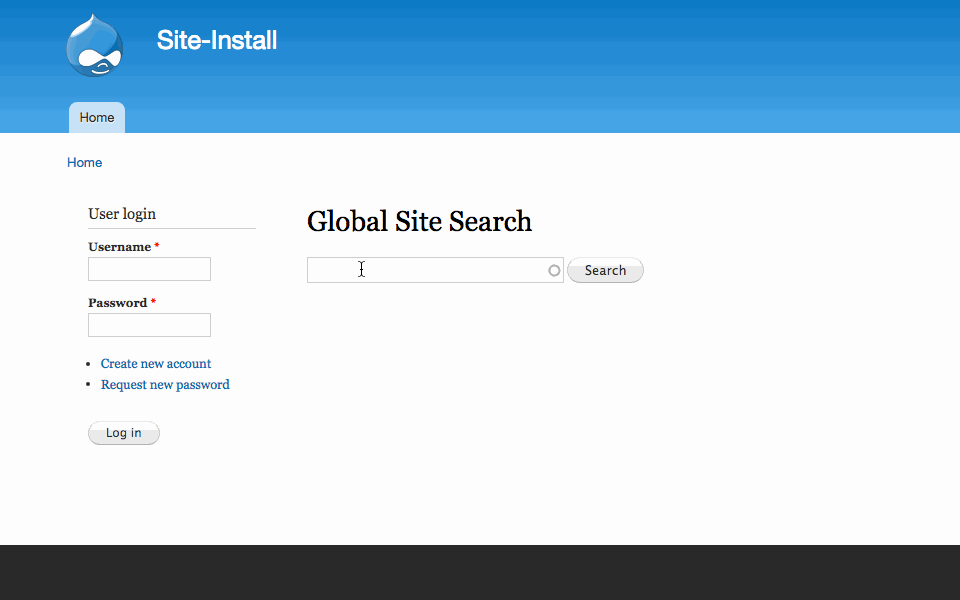Click the Username field label

[119, 247]
